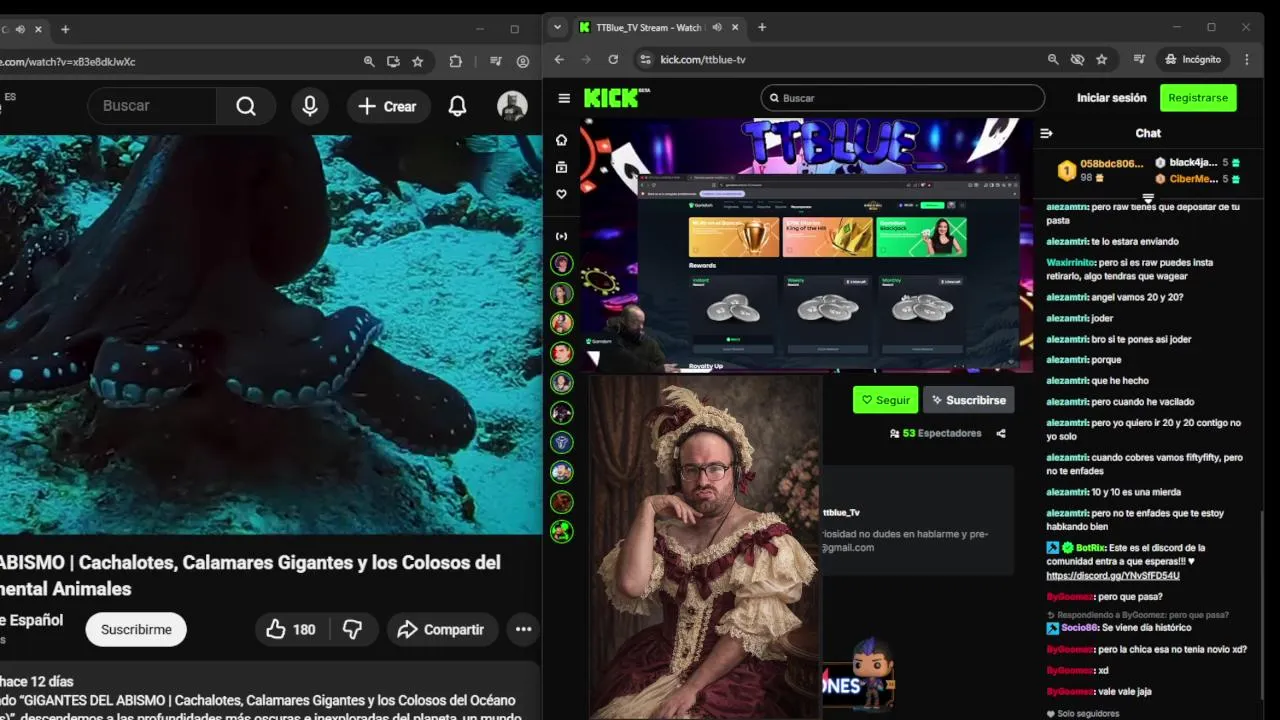Viewport: 1280px width, 720px height.
Task: Open Kick browse icon in sidebar
Action: point(562,167)
